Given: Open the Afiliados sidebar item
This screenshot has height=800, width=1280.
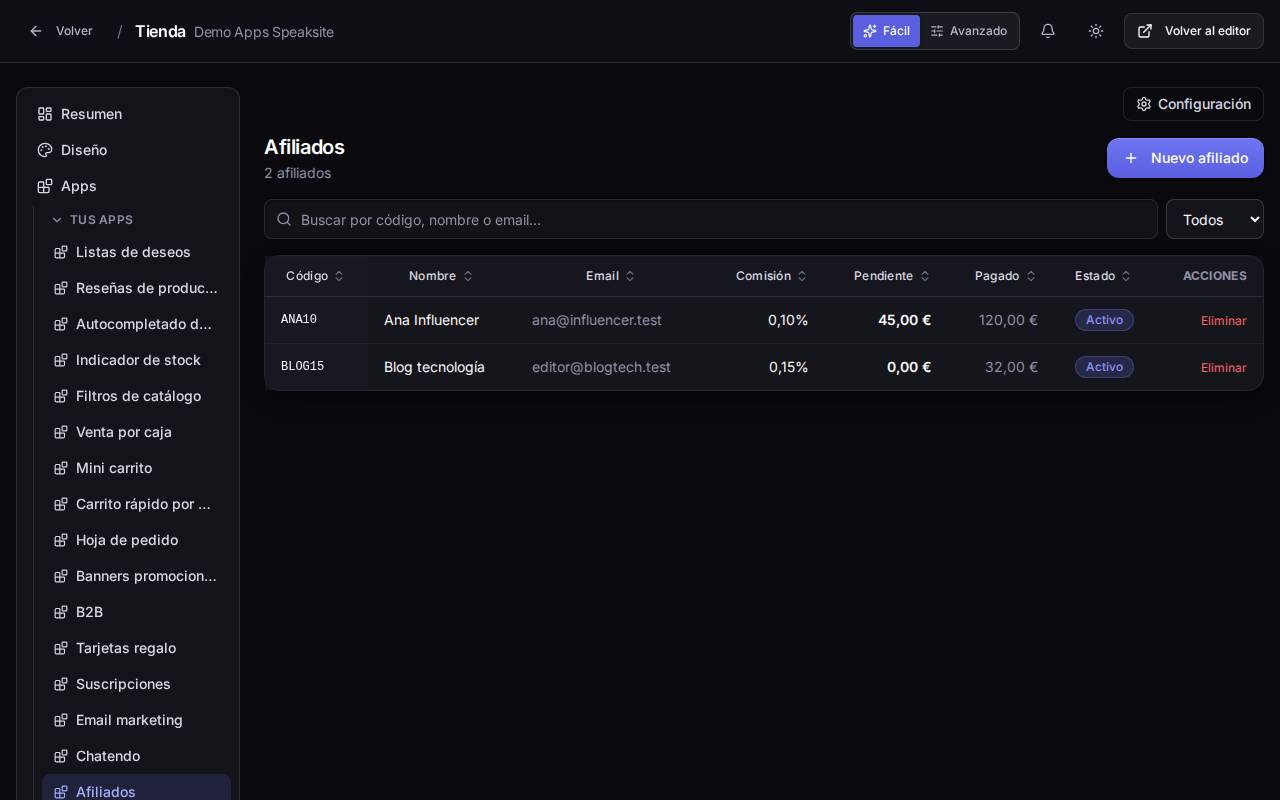Looking at the screenshot, I should coord(136,788).
